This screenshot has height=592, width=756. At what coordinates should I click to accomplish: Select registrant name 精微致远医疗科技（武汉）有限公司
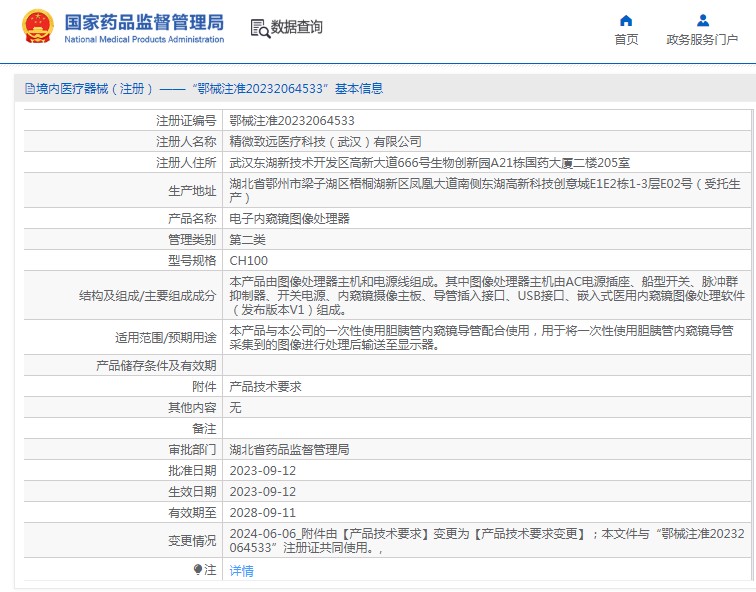pos(325,142)
